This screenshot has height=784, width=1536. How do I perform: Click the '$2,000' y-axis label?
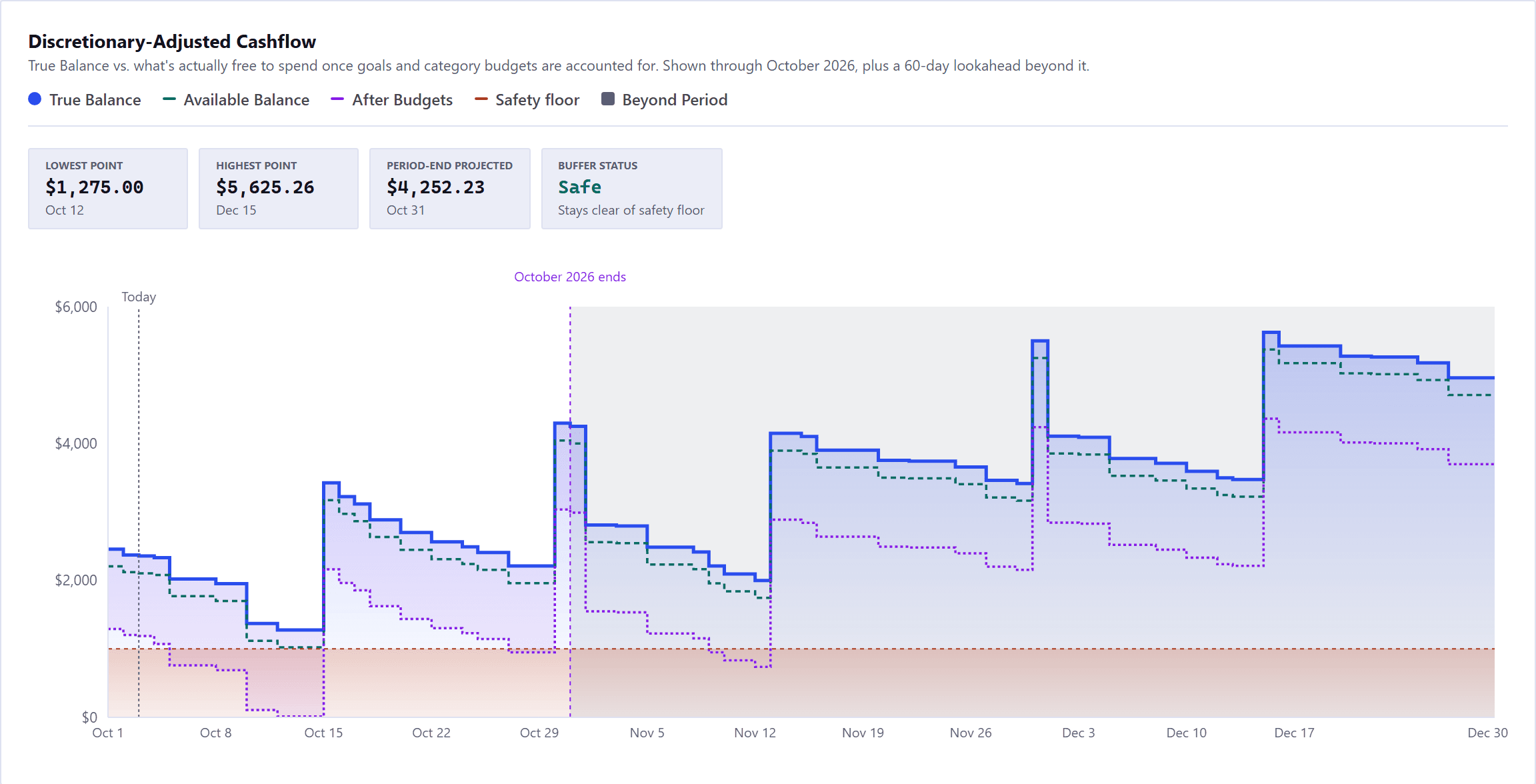click(76, 580)
